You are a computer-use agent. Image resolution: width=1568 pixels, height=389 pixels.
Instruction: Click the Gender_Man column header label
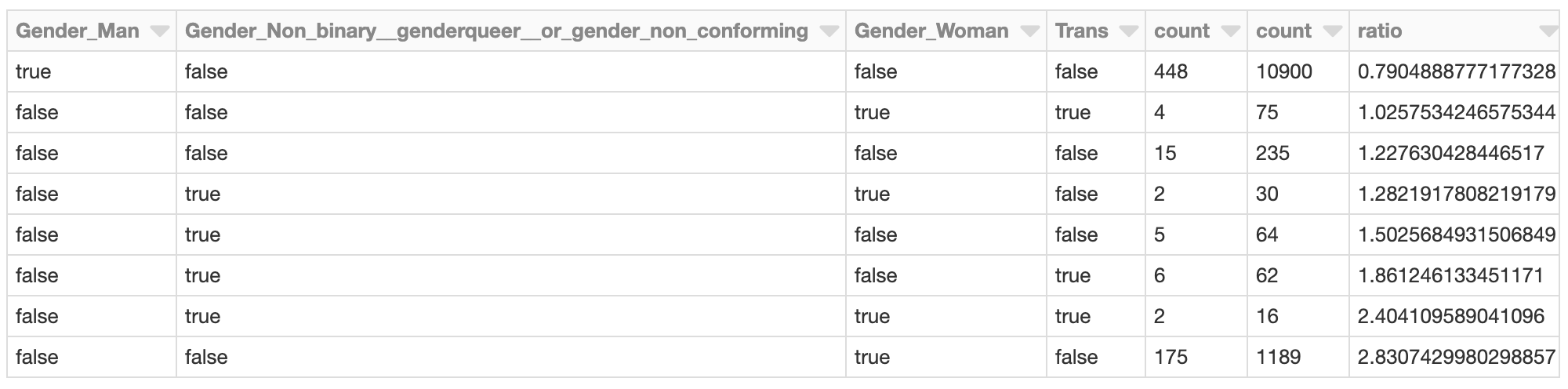(78, 31)
